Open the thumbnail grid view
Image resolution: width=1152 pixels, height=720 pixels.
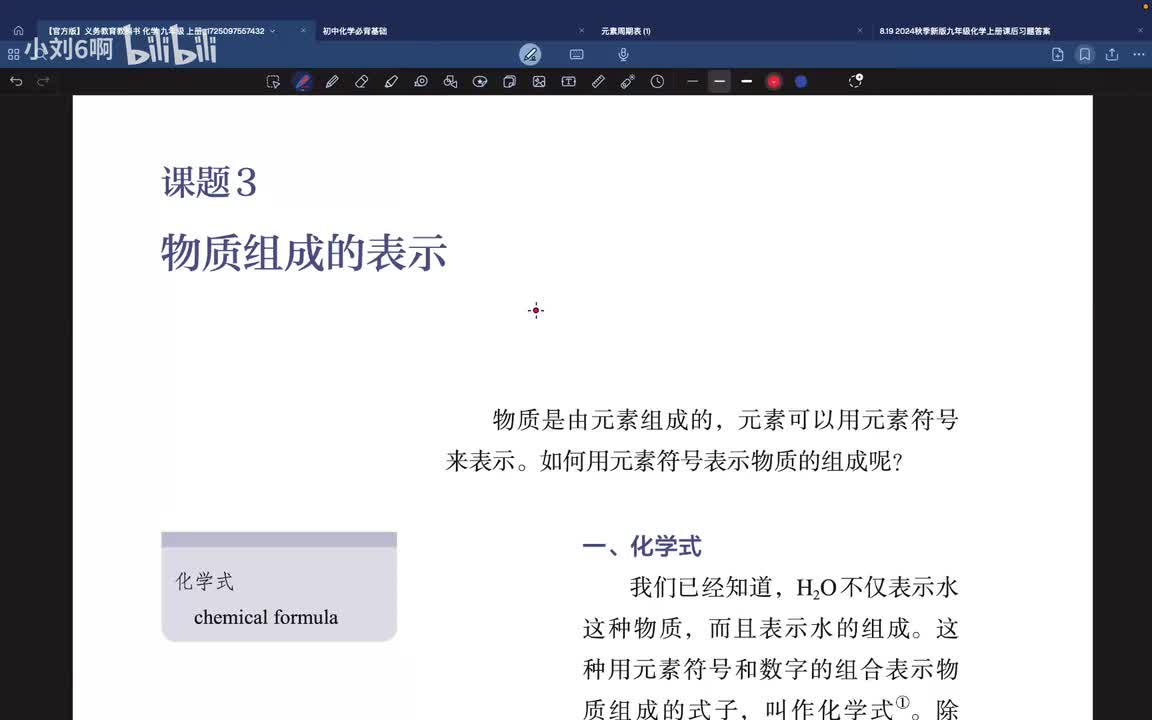(x=13, y=54)
